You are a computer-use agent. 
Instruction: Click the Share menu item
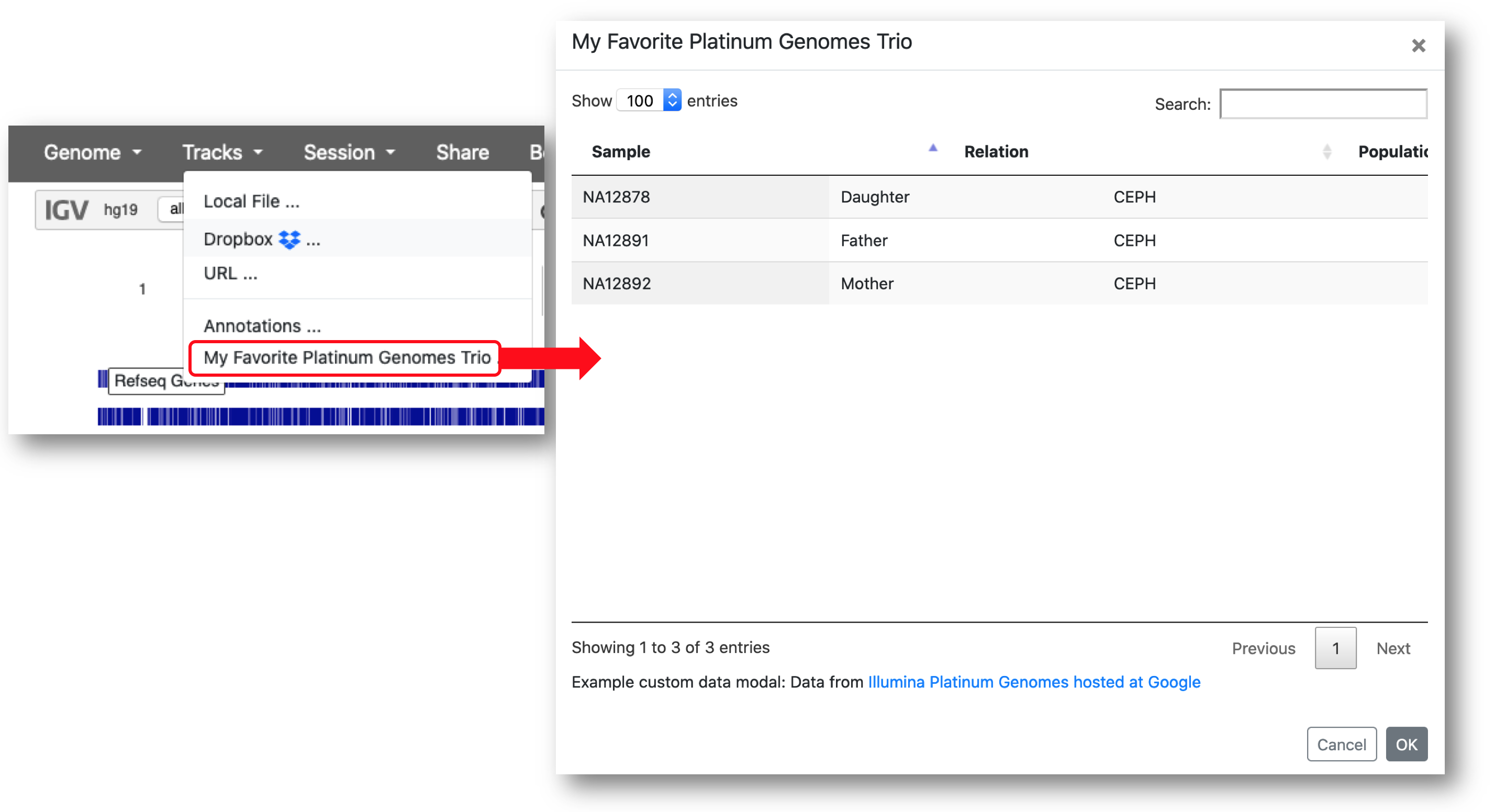pyautogui.click(x=462, y=153)
